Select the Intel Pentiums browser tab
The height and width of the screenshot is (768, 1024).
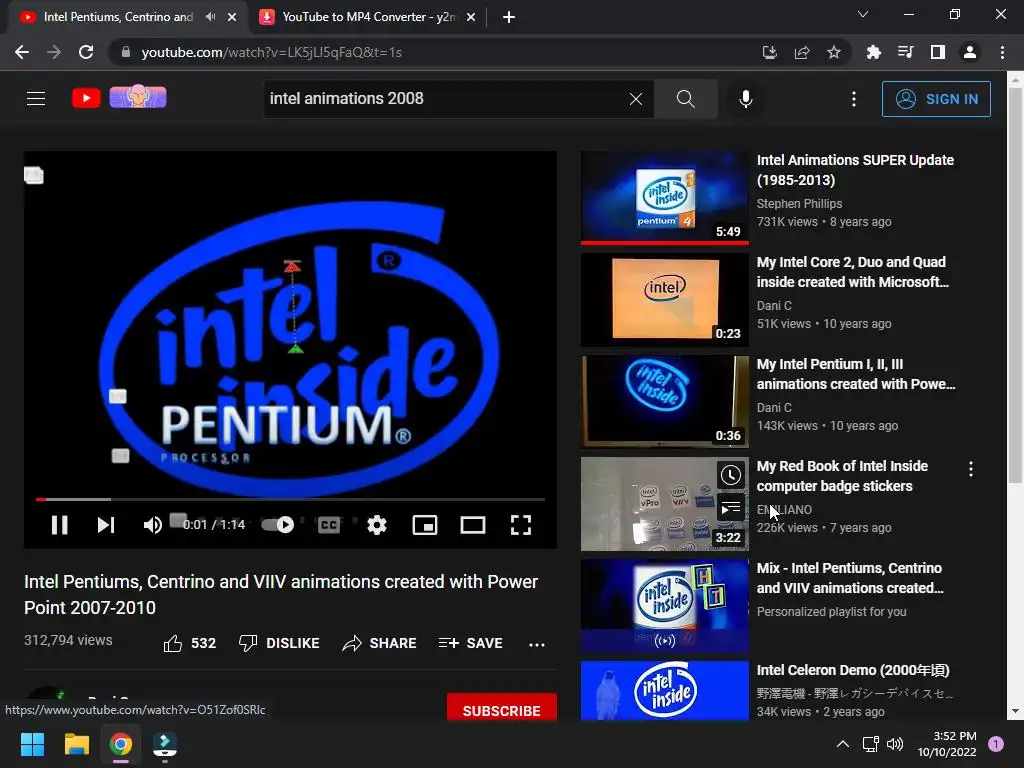118,17
